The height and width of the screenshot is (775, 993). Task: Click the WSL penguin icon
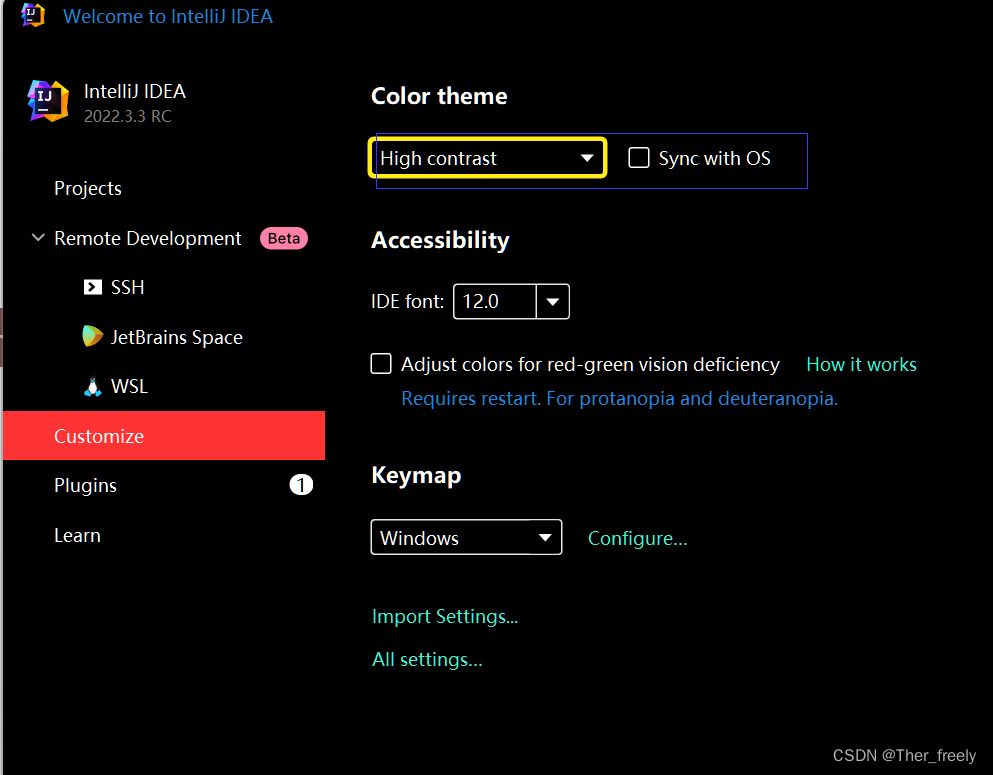pos(93,386)
